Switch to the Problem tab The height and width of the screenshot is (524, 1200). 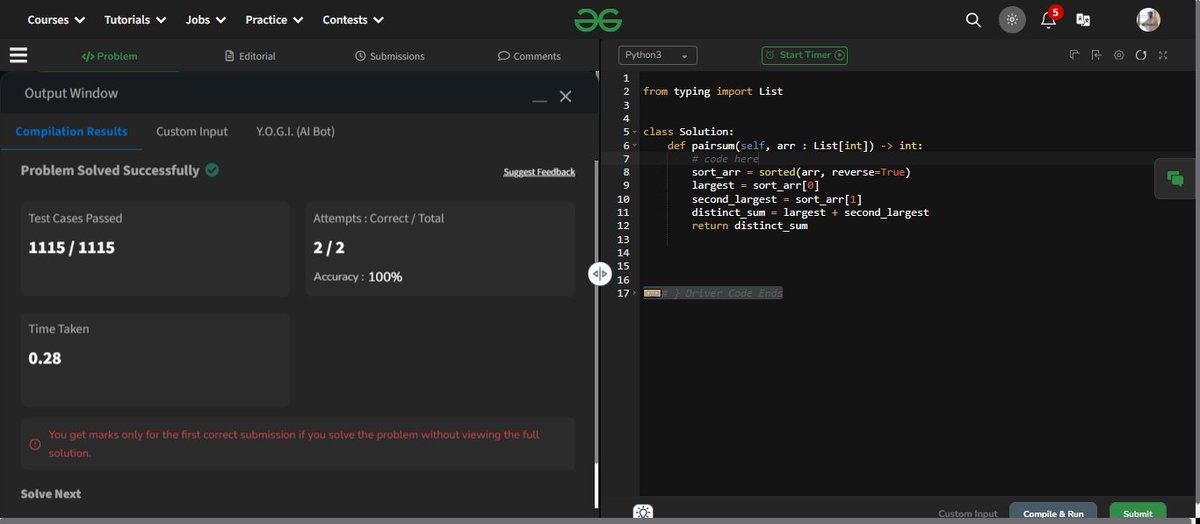pos(109,56)
